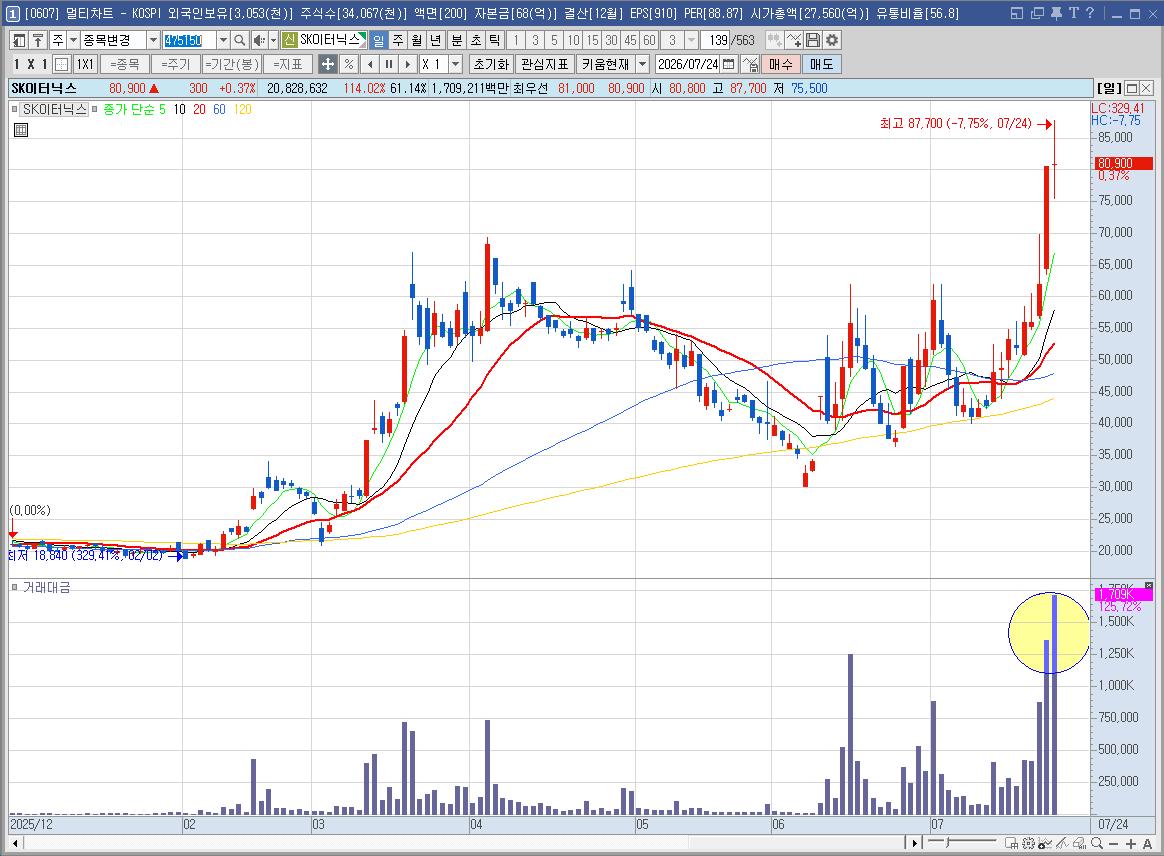Expand the 종목변경 dropdown arrow

[x=153, y=40]
